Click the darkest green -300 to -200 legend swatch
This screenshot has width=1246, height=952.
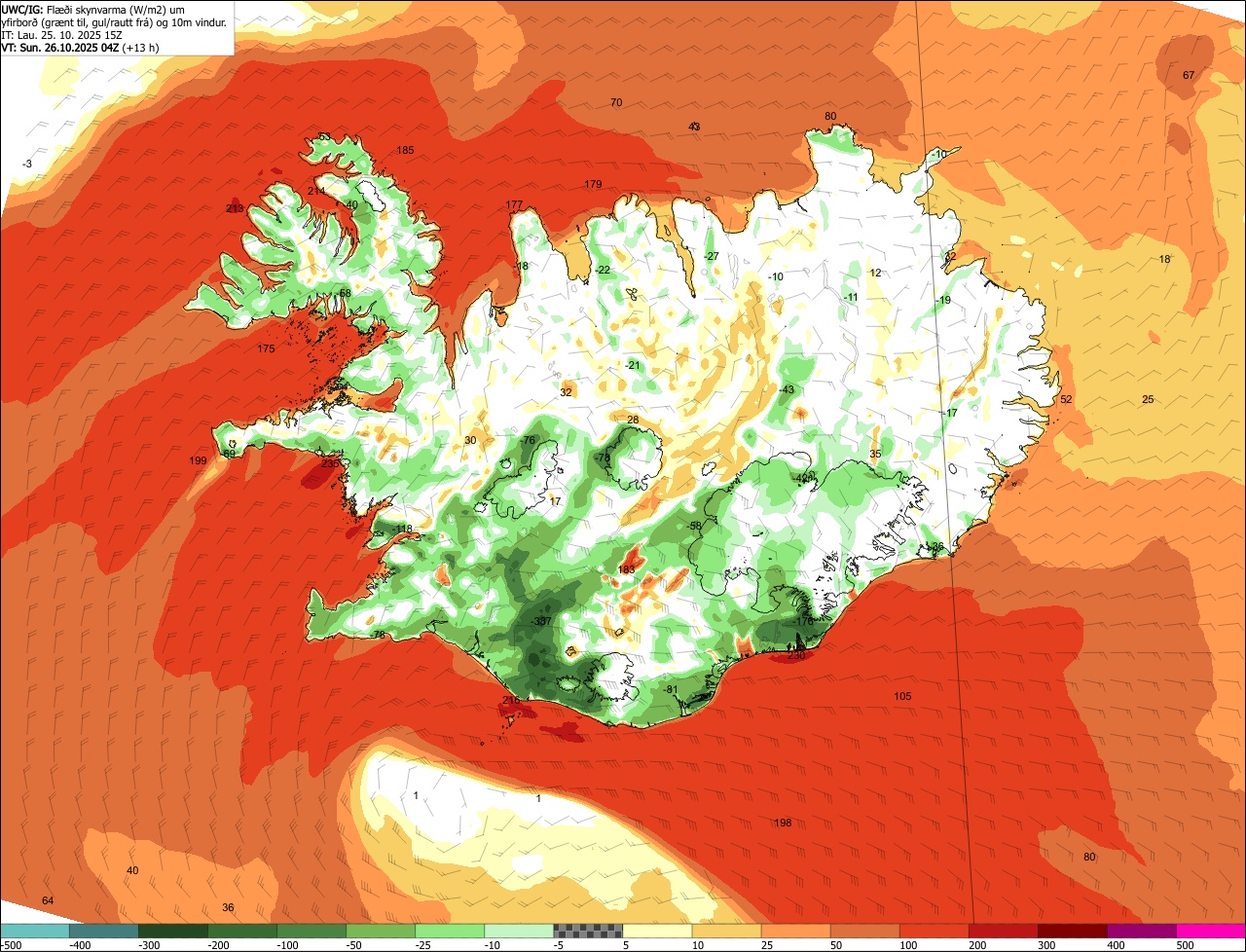tap(172, 931)
